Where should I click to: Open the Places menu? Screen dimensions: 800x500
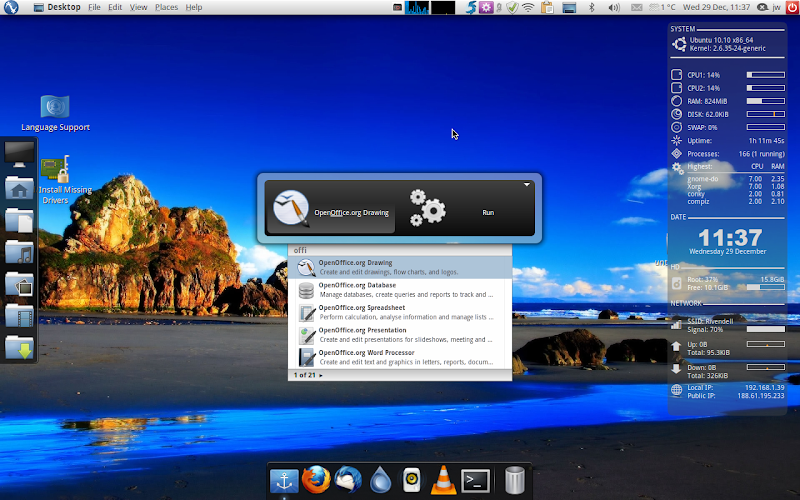pyautogui.click(x=166, y=7)
